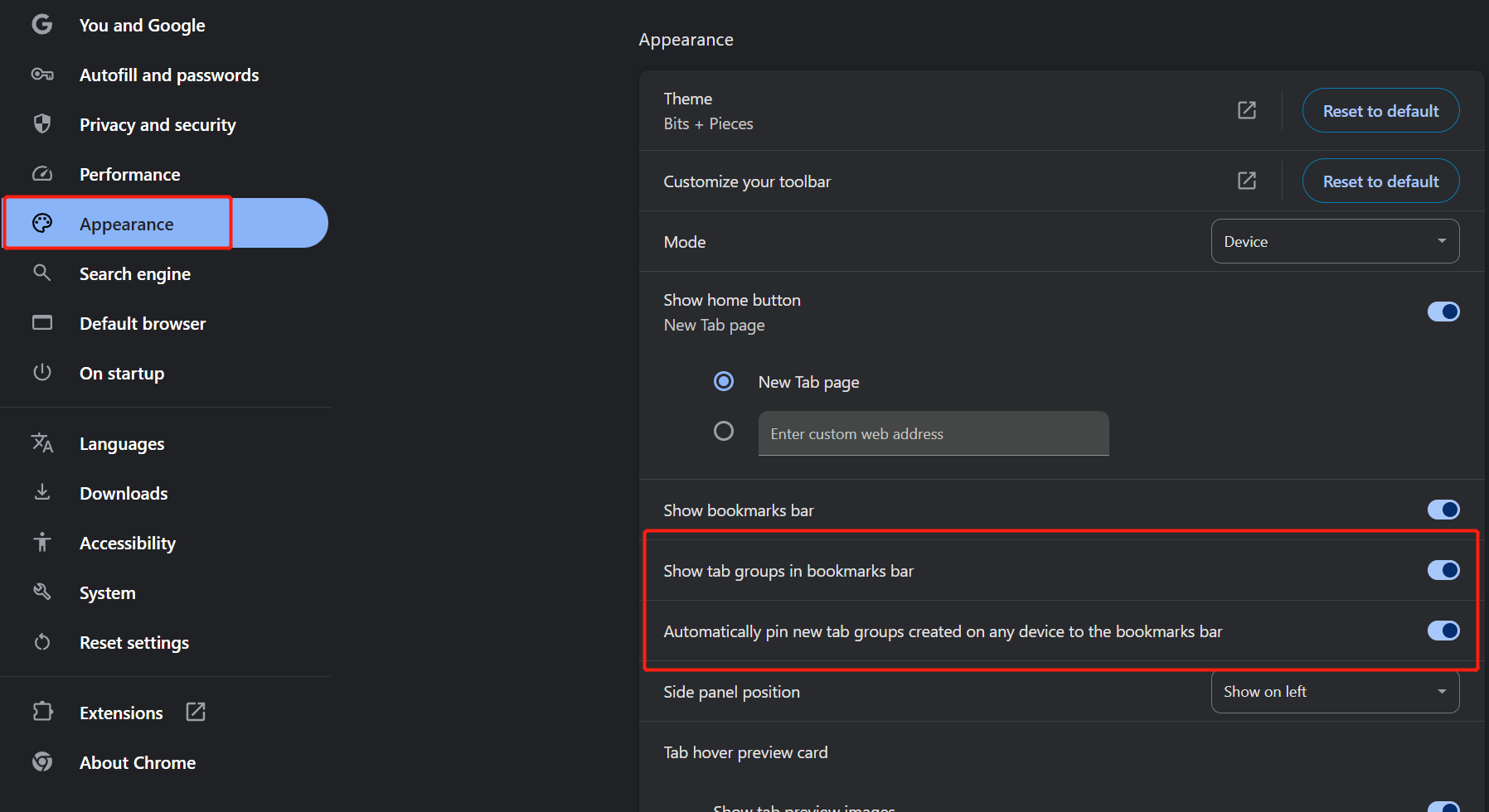This screenshot has height=812, width=1489.
Task: Click the Enter custom web address field
Action: (x=934, y=433)
